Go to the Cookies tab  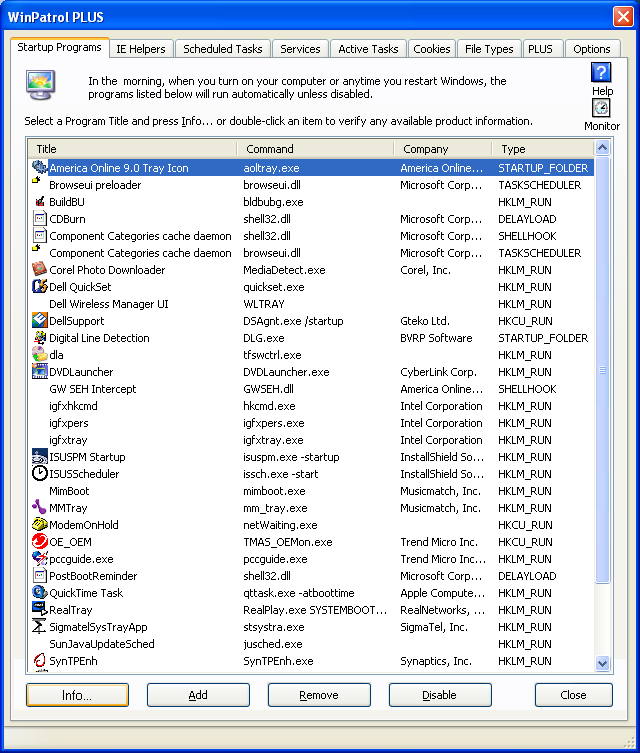coord(431,49)
